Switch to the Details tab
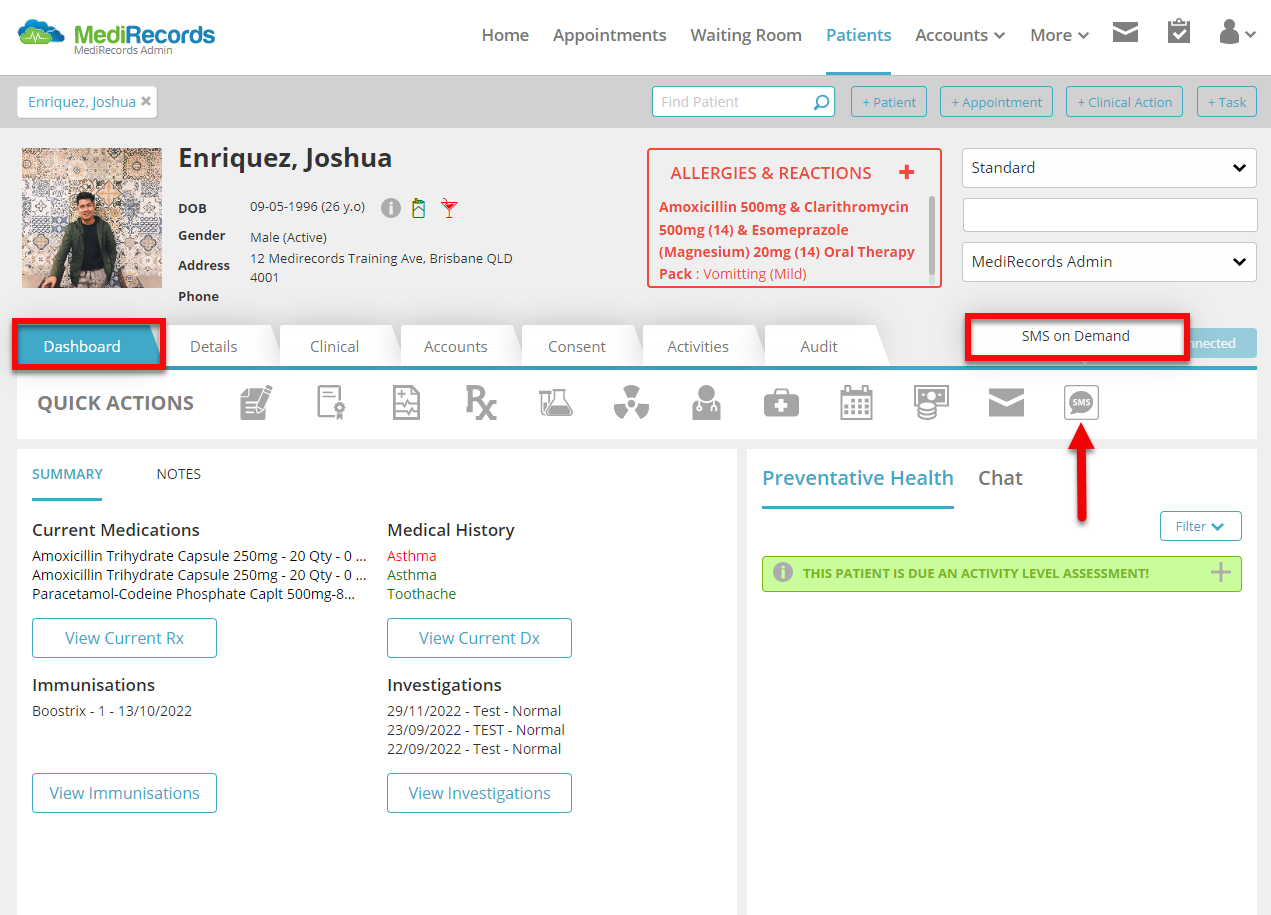1271x915 pixels. coord(214,346)
